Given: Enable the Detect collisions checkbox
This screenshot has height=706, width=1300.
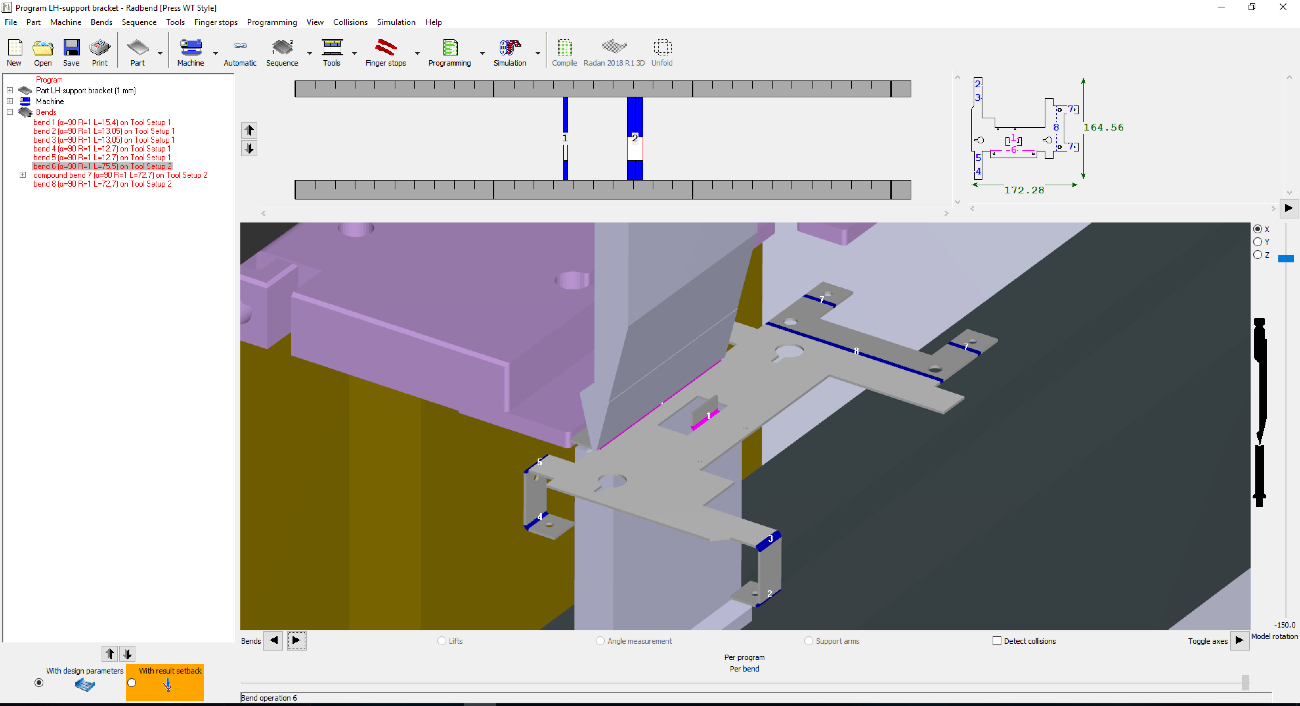Looking at the screenshot, I should tap(997, 641).
